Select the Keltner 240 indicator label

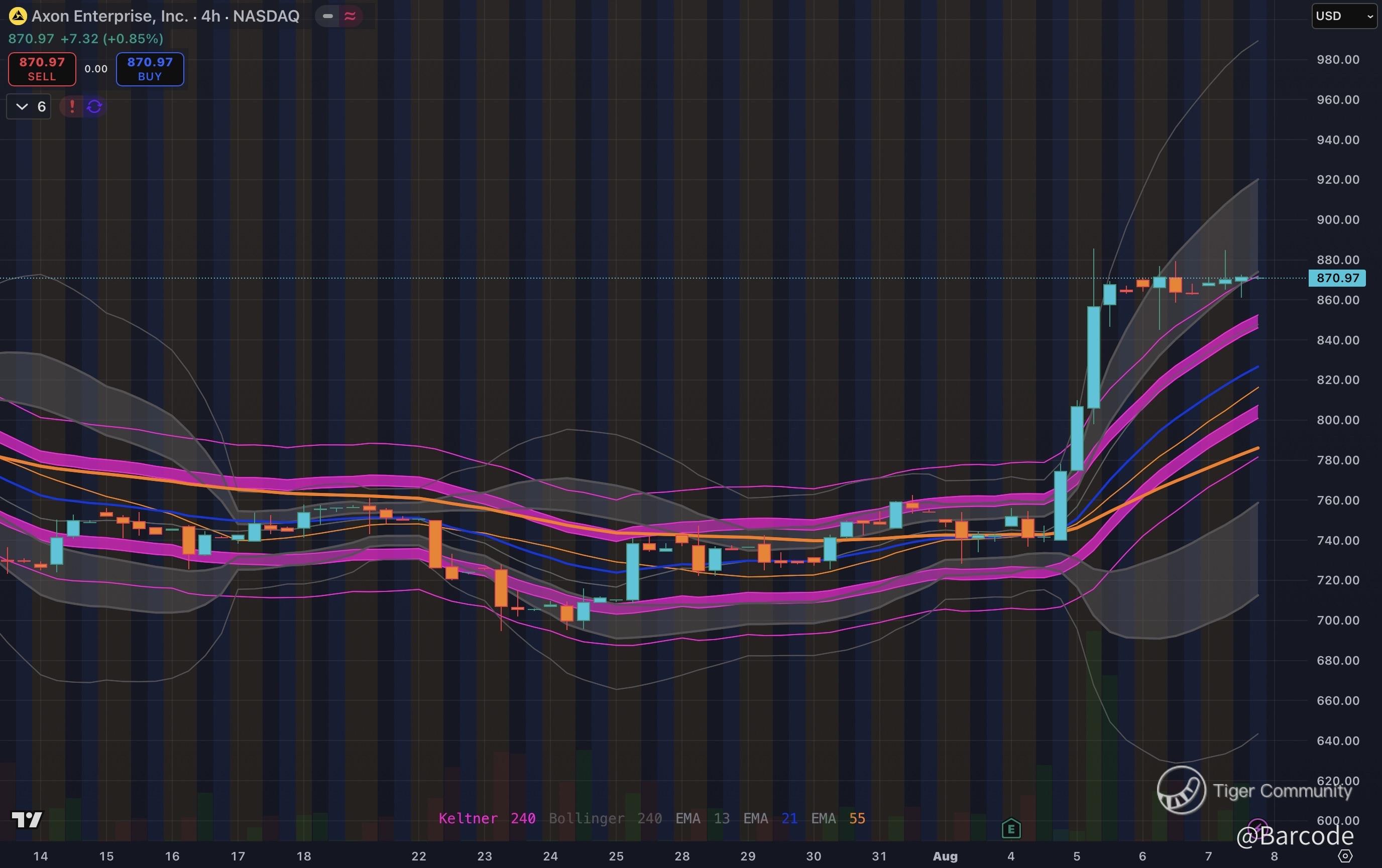487,818
